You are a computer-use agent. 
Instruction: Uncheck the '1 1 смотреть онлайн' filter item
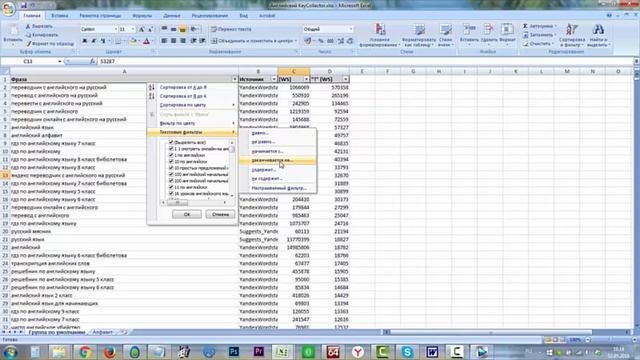point(171,149)
